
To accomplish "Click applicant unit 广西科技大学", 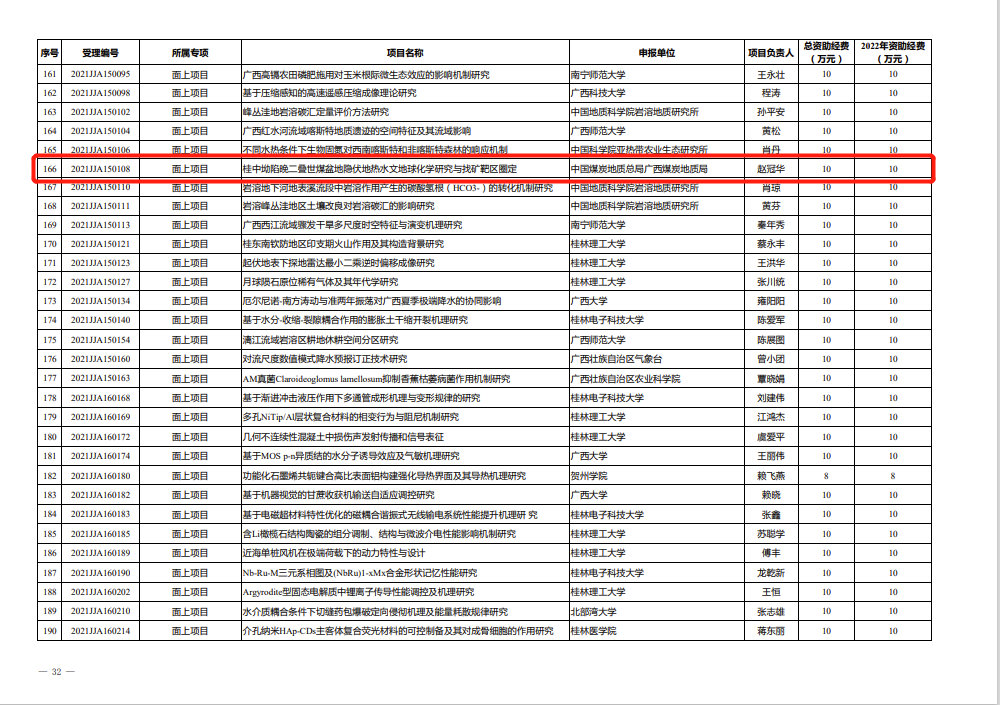I will pos(598,93).
